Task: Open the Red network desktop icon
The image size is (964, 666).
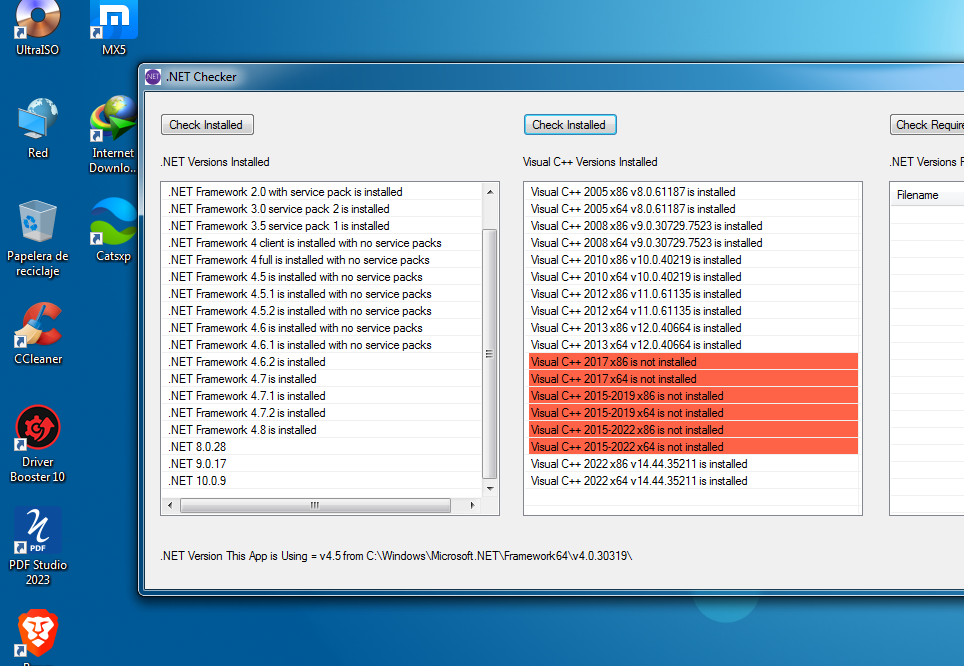Action: (x=38, y=128)
